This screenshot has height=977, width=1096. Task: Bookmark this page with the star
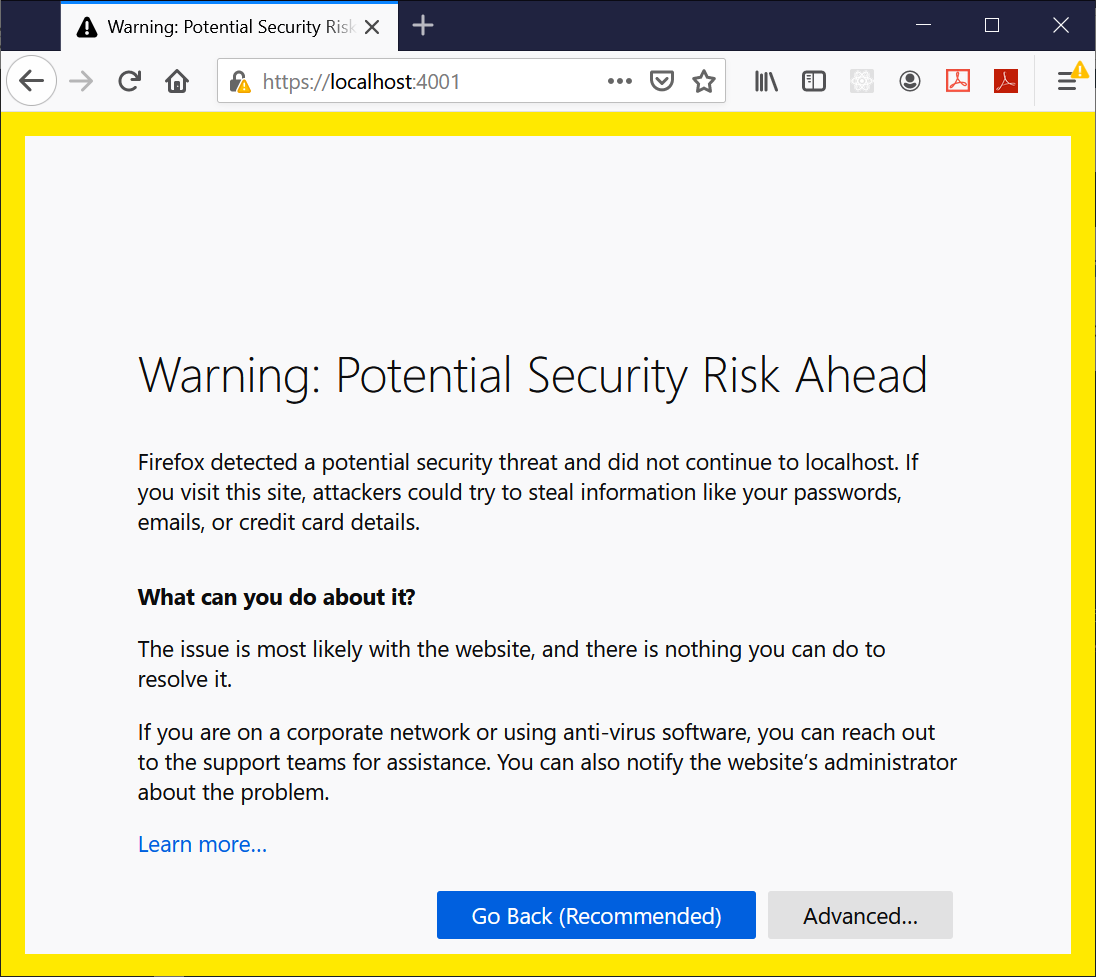pos(704,81)
